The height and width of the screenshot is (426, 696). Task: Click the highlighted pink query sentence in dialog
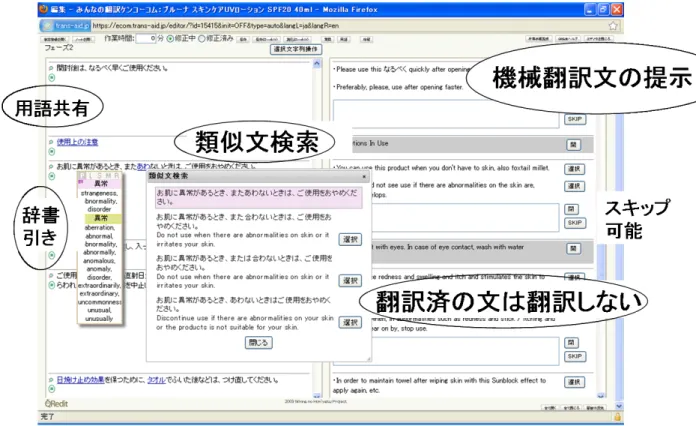[x=258, y=197]
